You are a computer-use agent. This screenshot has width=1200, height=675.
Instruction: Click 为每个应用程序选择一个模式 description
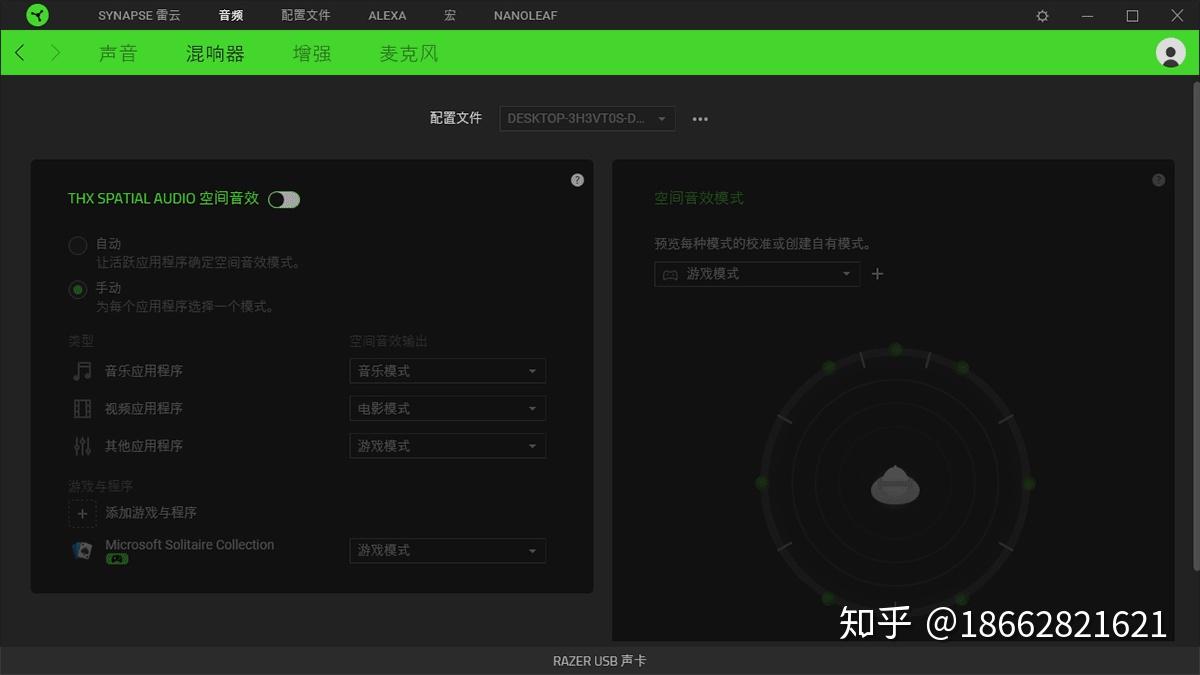[185, 307]
